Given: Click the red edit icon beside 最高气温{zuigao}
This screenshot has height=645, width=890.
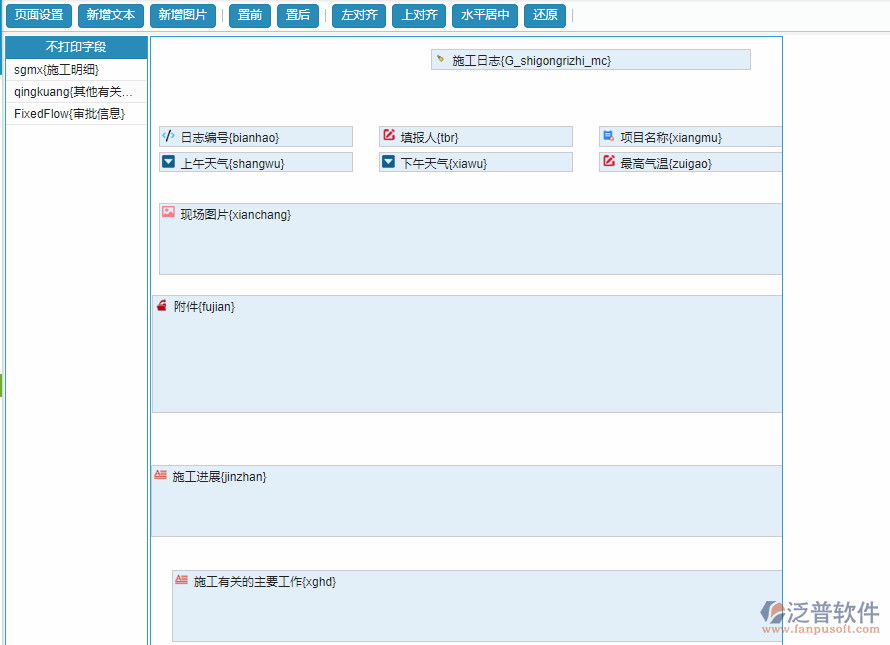Looking at the screenshot, I should tap(608, 161).
